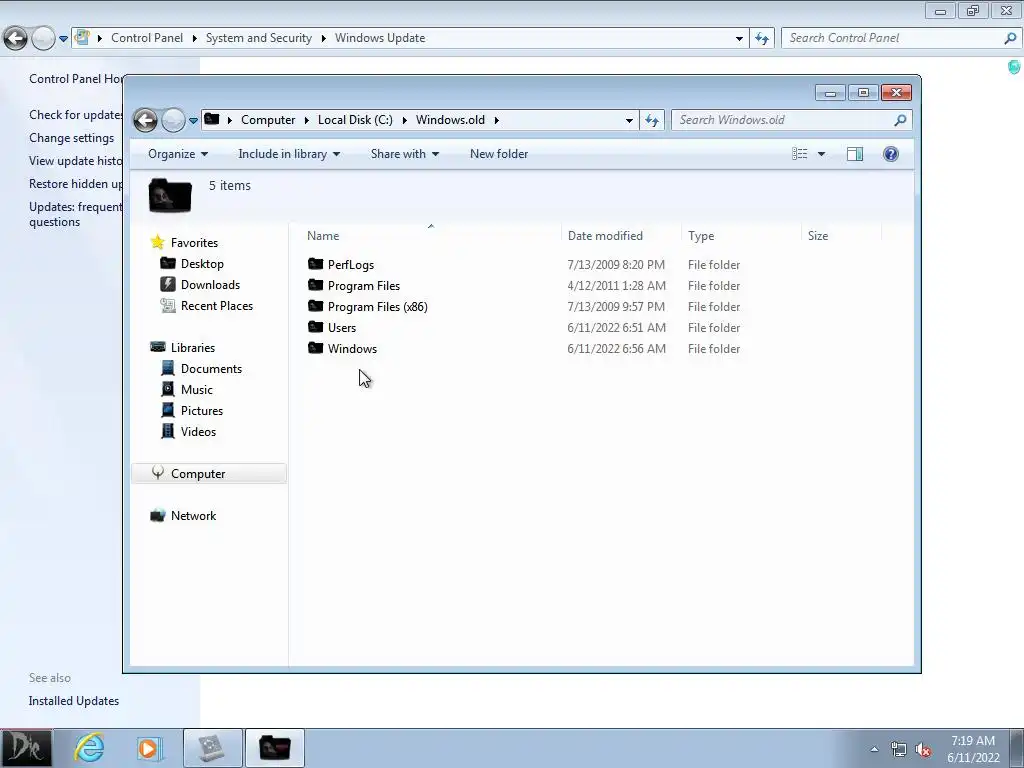1024x768 pixels.
Task: Click Computer breadcrumb in explorer address
Action: (x=268, y=120)
